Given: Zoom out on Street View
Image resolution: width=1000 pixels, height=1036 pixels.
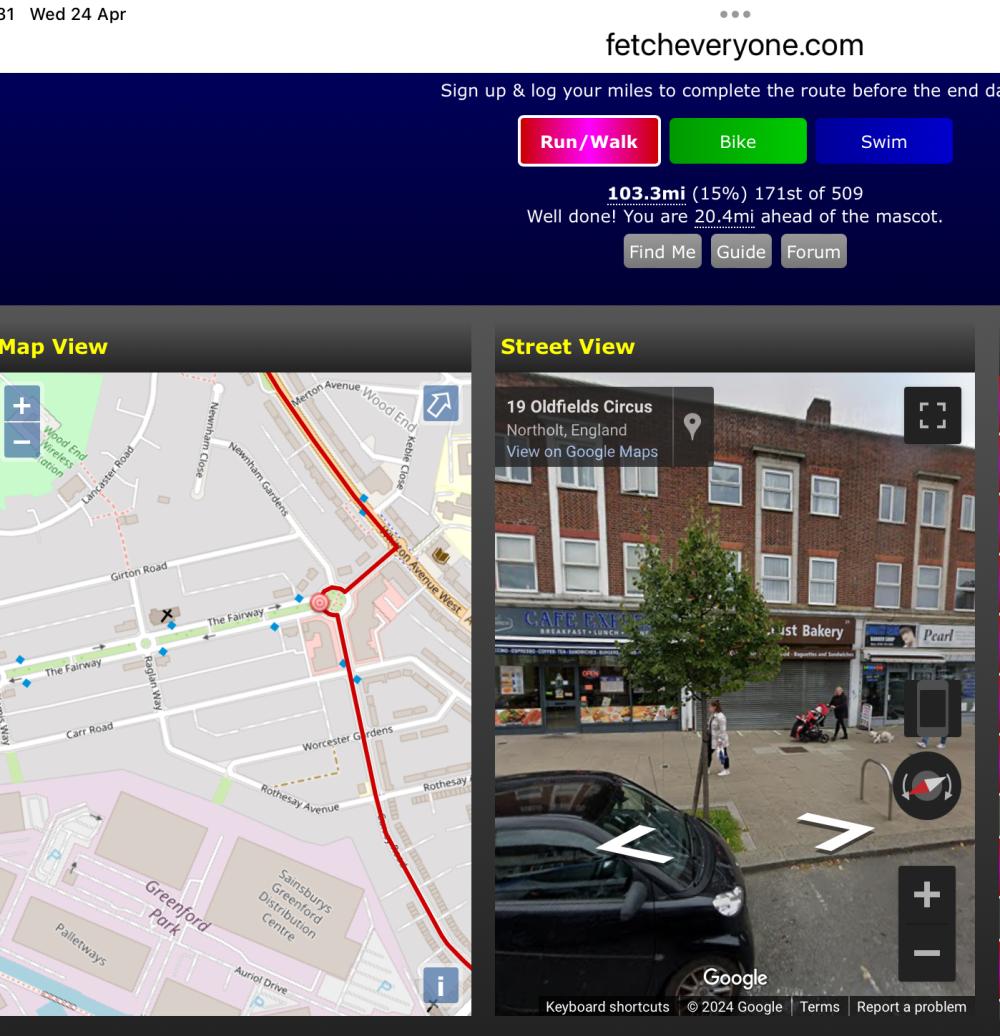Looking at the screenshot, I should [927, 952].
